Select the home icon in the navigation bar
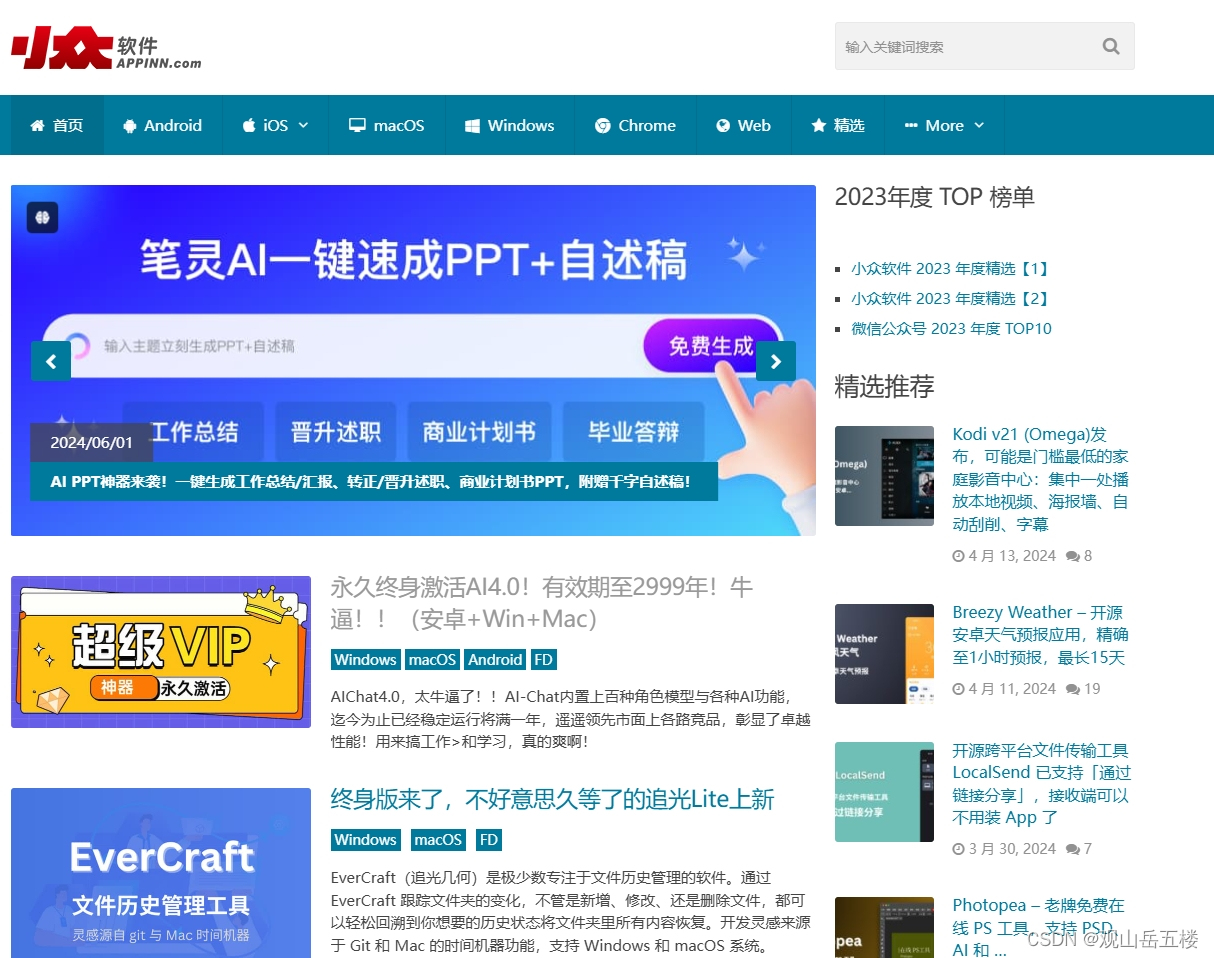 pos(36,125)
